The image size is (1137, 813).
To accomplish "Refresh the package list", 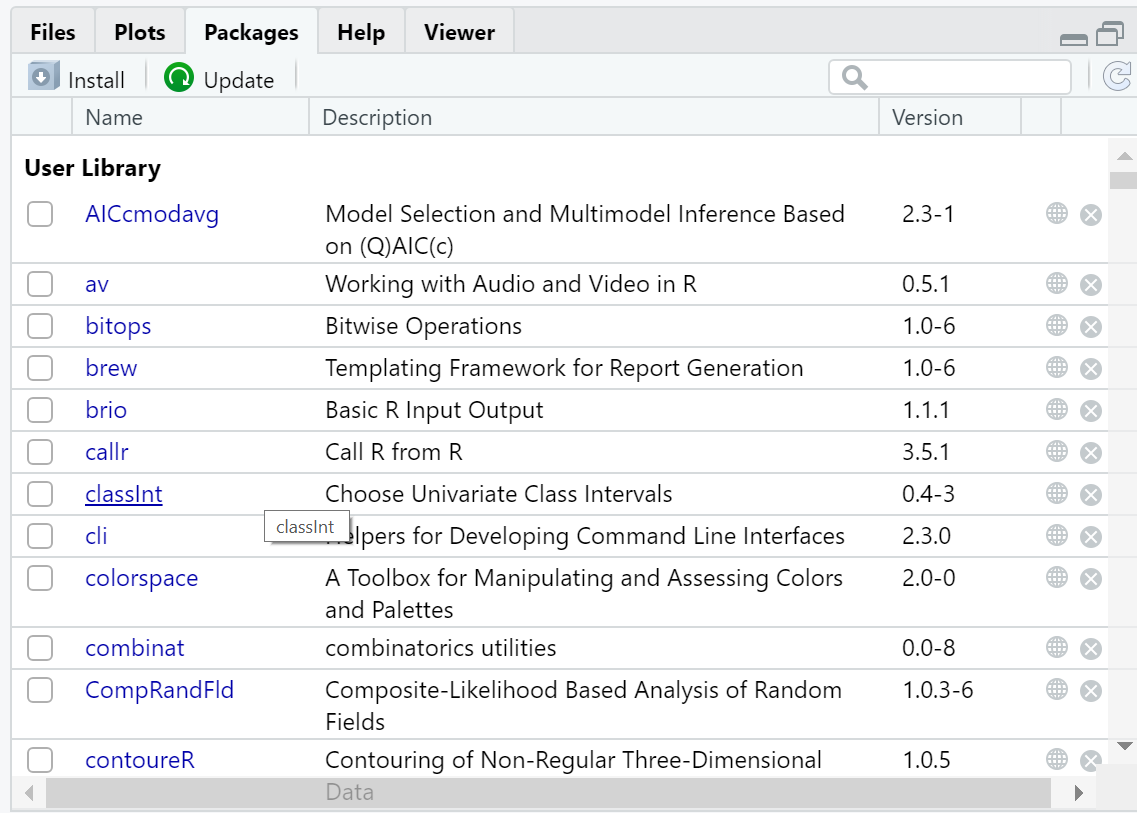I will pyautogui.click(x=1115, y=77).
